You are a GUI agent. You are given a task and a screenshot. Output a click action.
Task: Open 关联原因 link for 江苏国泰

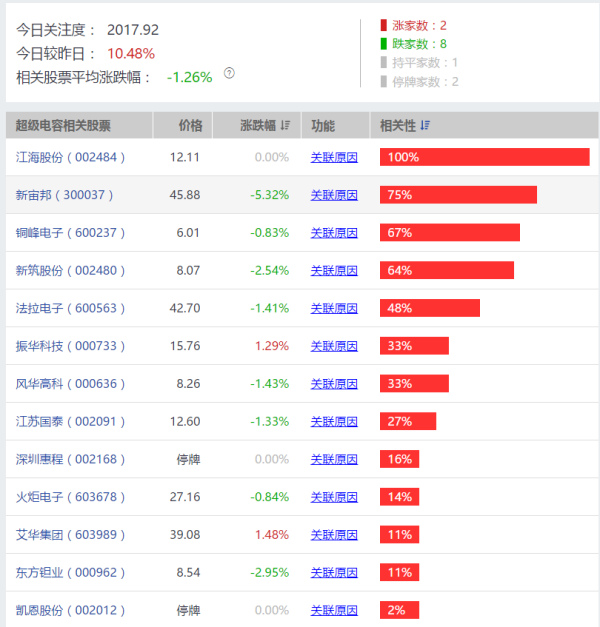coord(334,421)
